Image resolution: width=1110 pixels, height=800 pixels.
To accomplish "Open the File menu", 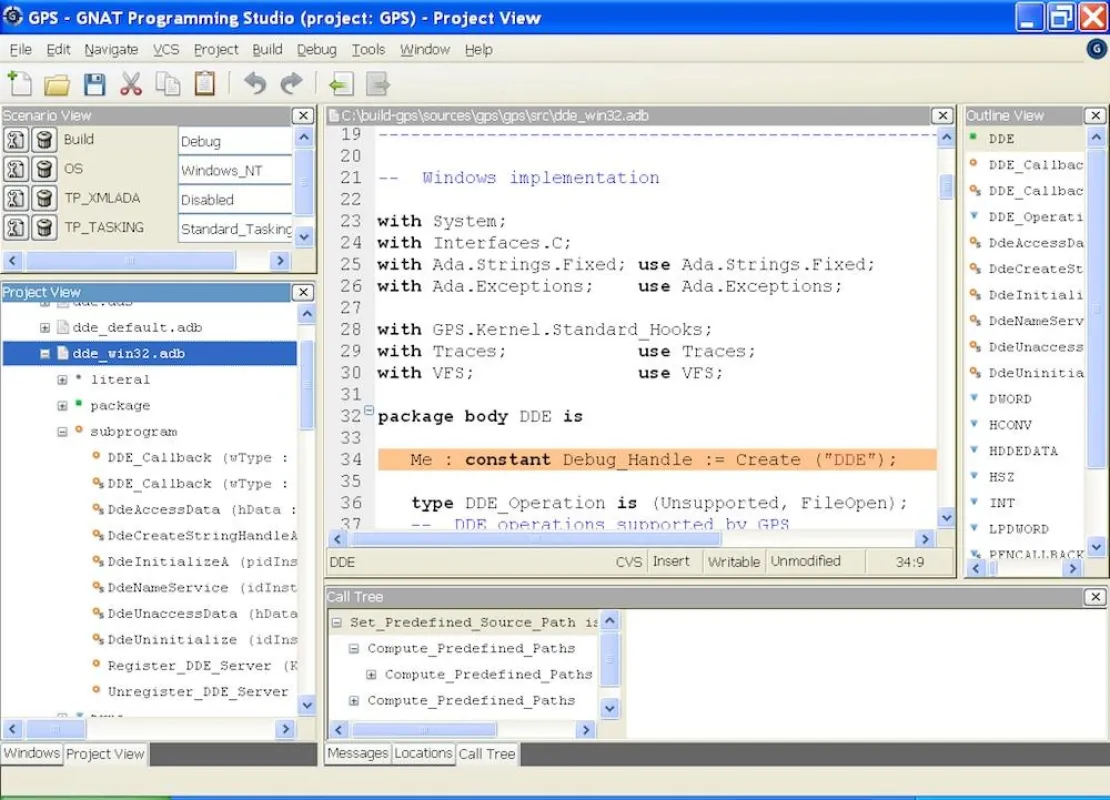I will point(21,50).
